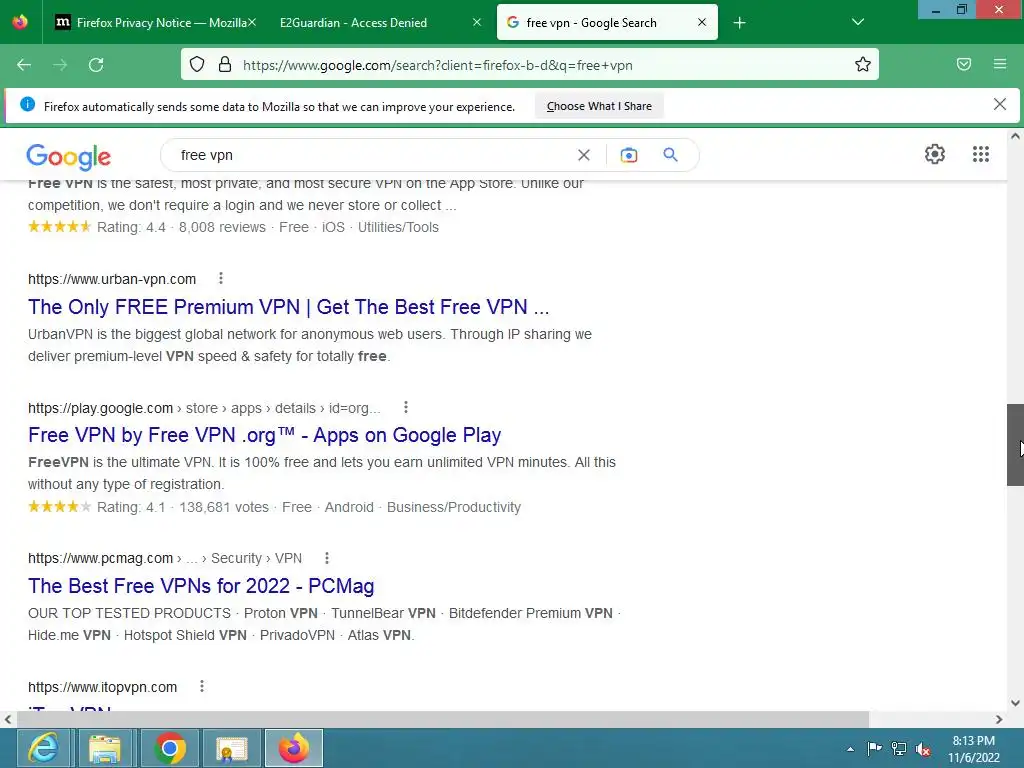Open more options for itopvpn.com result
The width and height of the screenshot is (1024, 768).
(202, 686)
